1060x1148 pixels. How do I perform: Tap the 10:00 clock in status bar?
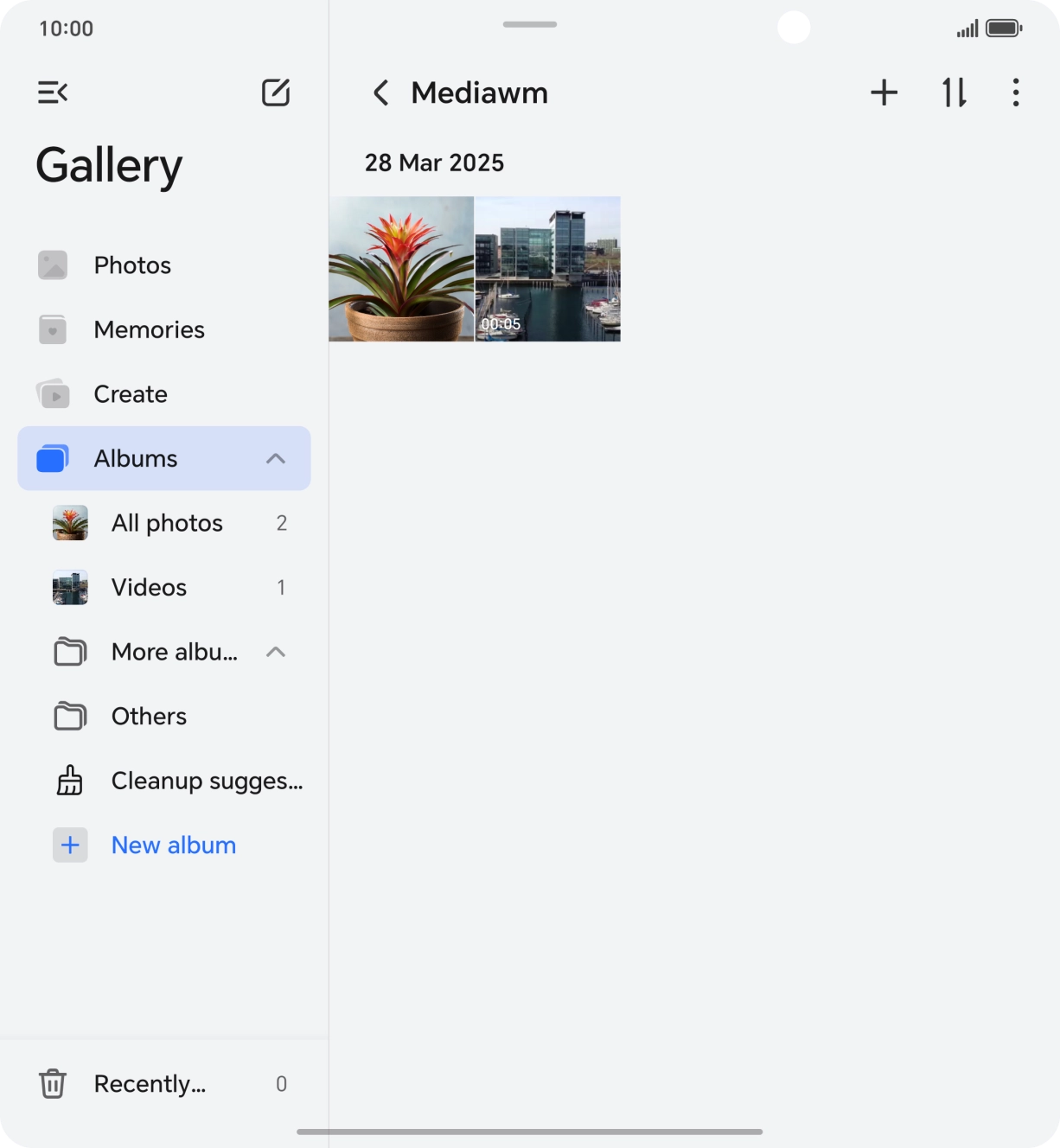click(67, 29)
